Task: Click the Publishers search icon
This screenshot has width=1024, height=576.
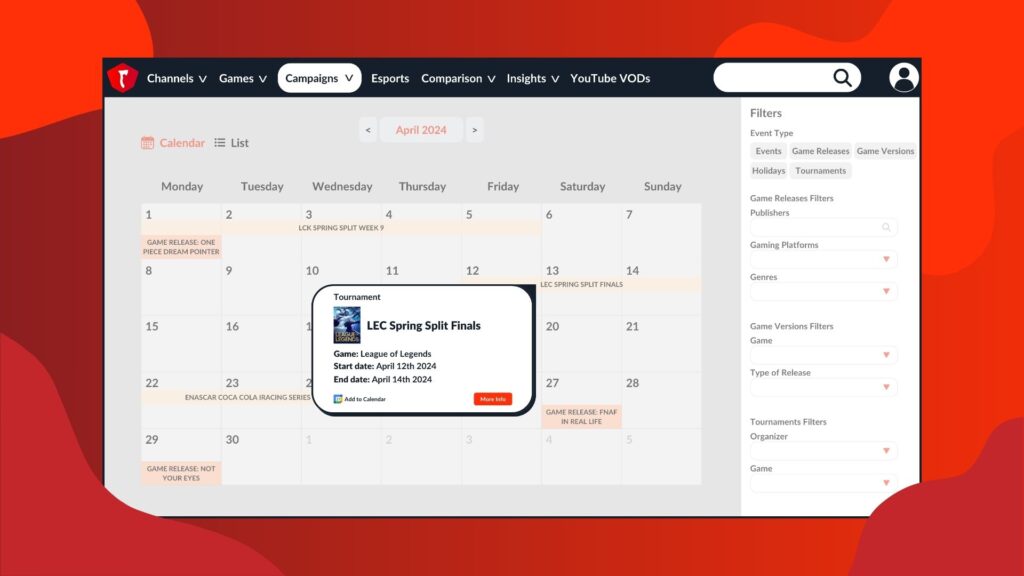Action: click(886, 227)
